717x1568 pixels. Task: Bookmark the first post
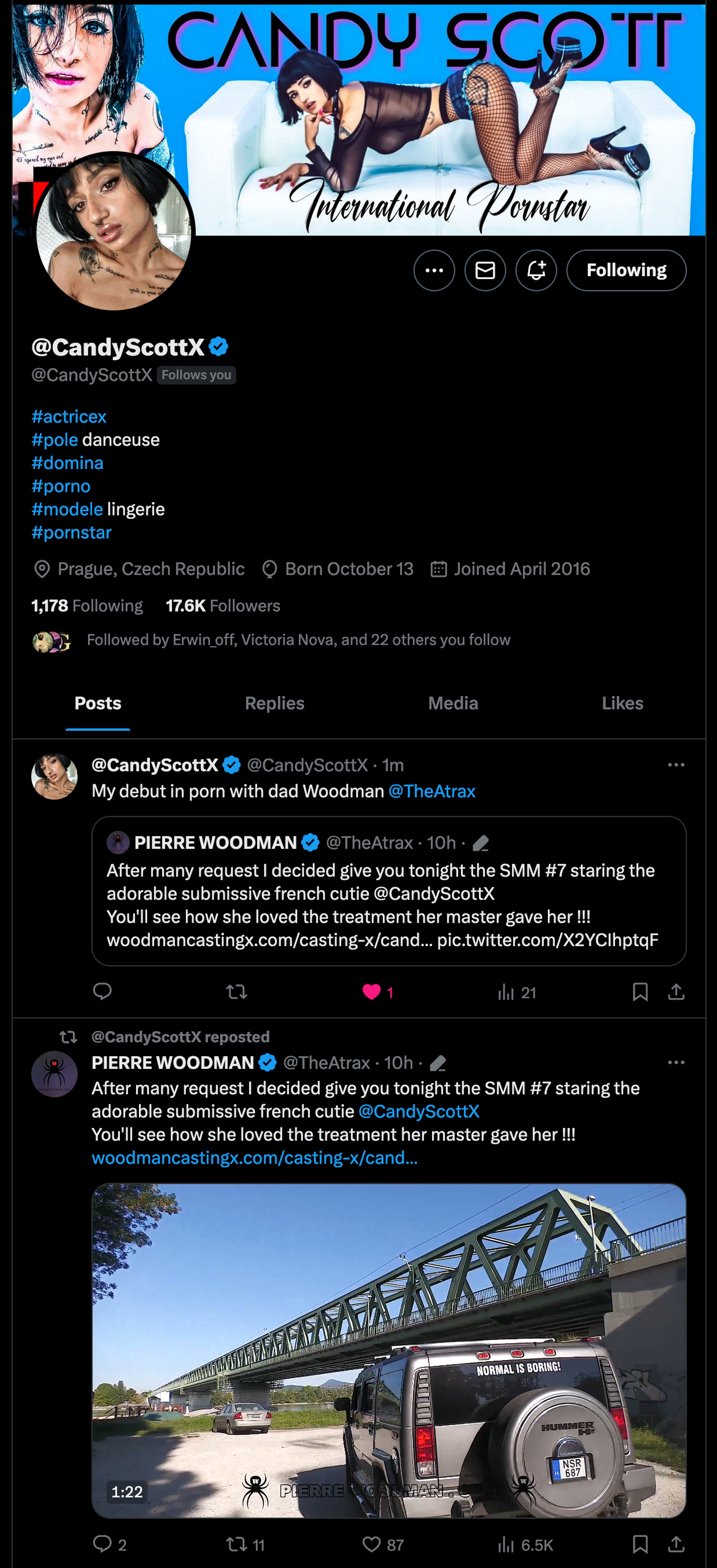[640, 992]
